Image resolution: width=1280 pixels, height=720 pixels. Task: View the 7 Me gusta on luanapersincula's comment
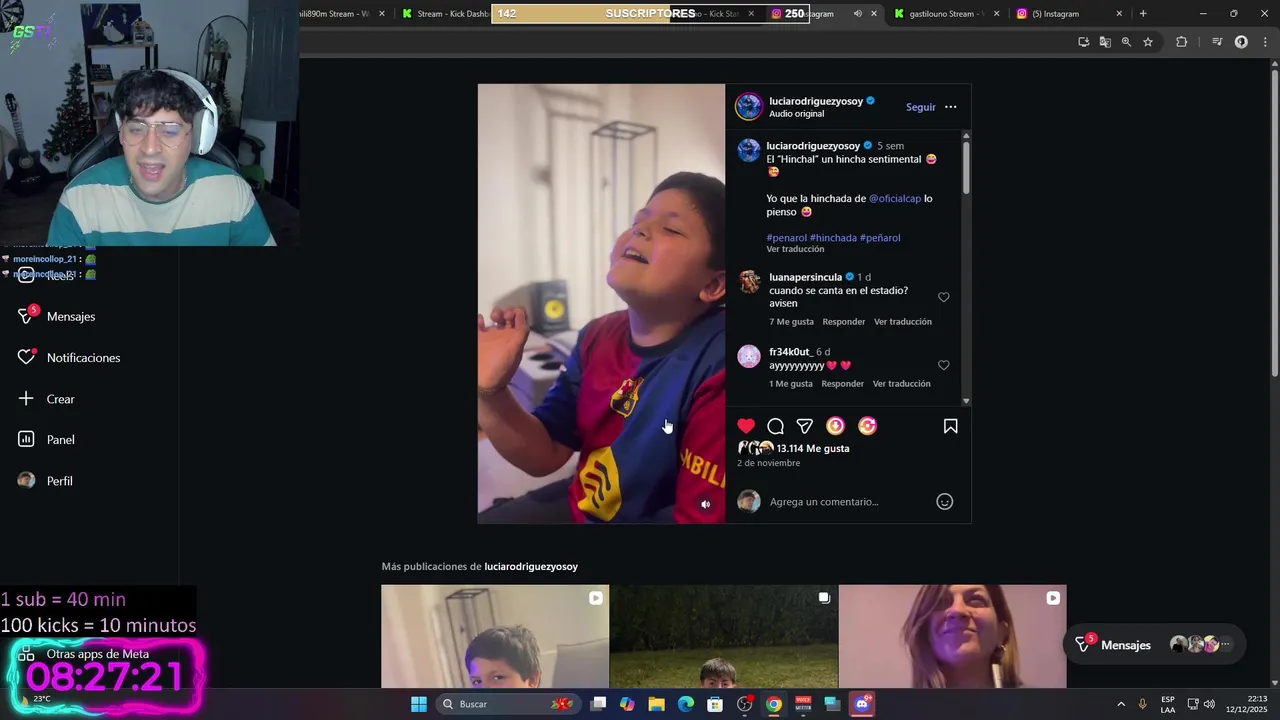coord(791,322)
